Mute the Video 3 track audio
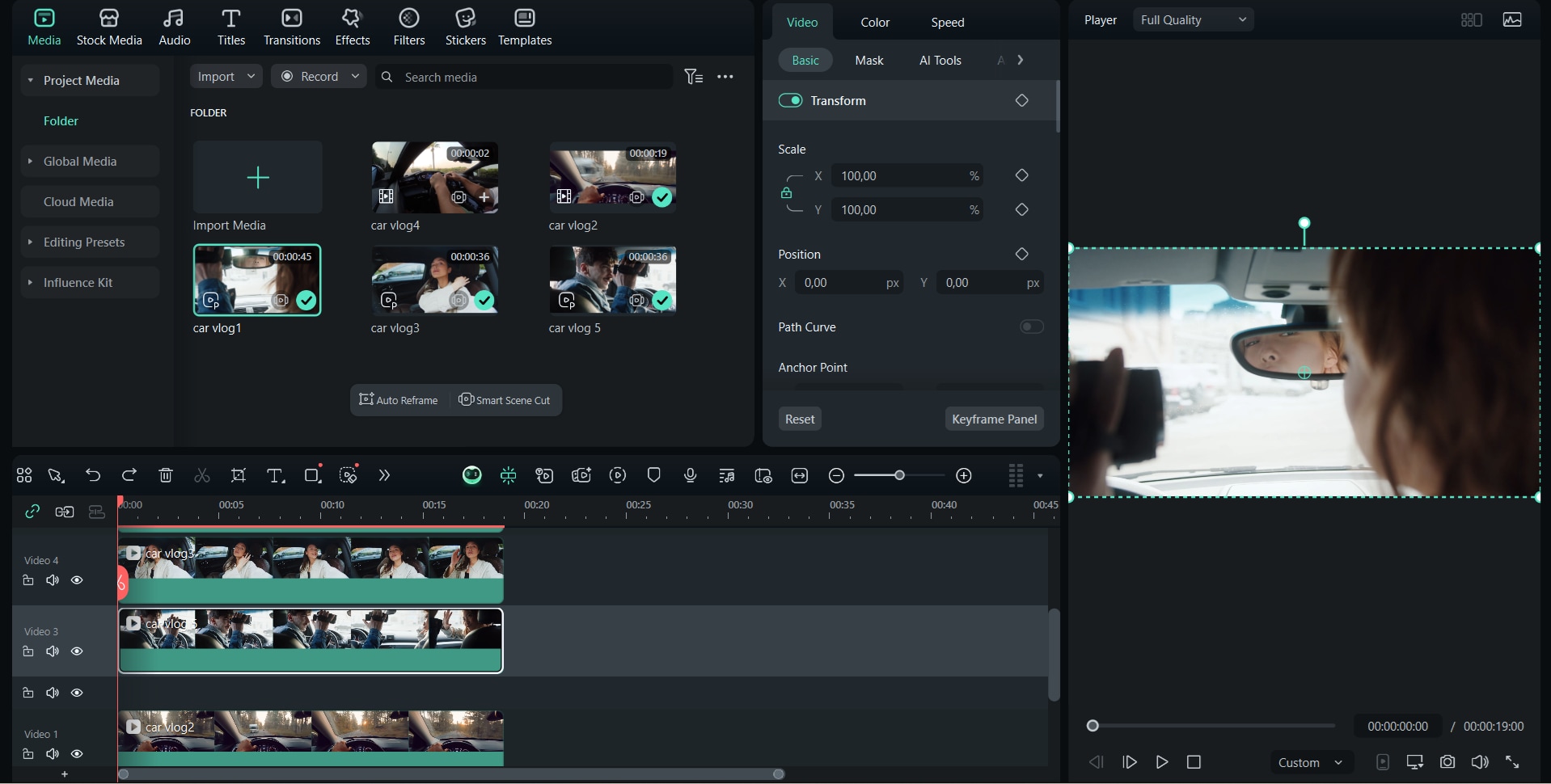Image resolution: width=1551 pixels, height=784 pixels. point(53,651)
